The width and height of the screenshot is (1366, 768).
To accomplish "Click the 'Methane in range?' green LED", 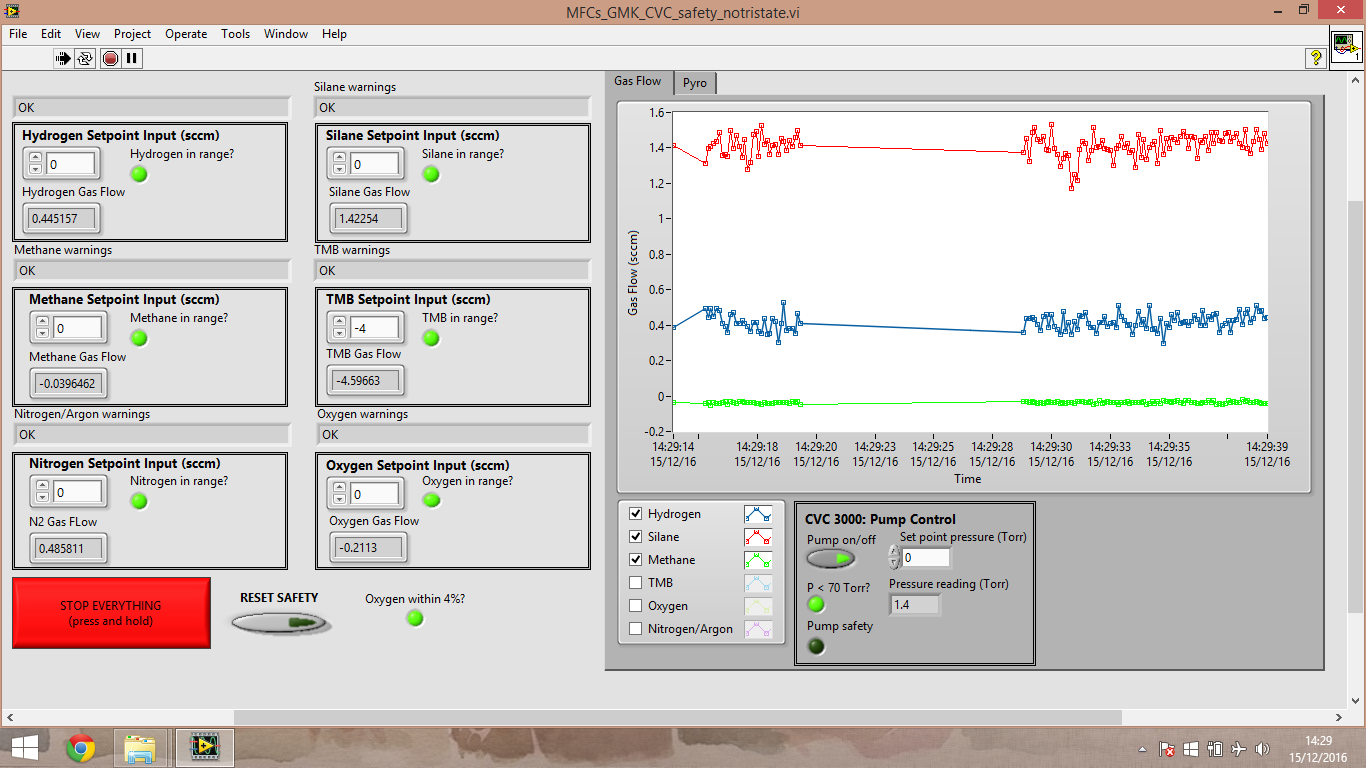I will 139,338.
